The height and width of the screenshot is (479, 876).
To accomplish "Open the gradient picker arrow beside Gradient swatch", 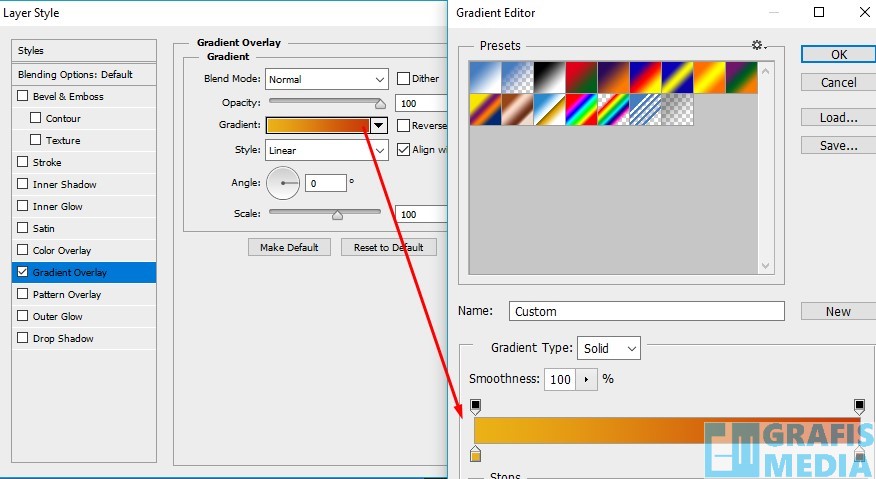I will click(x=379, y=125).
